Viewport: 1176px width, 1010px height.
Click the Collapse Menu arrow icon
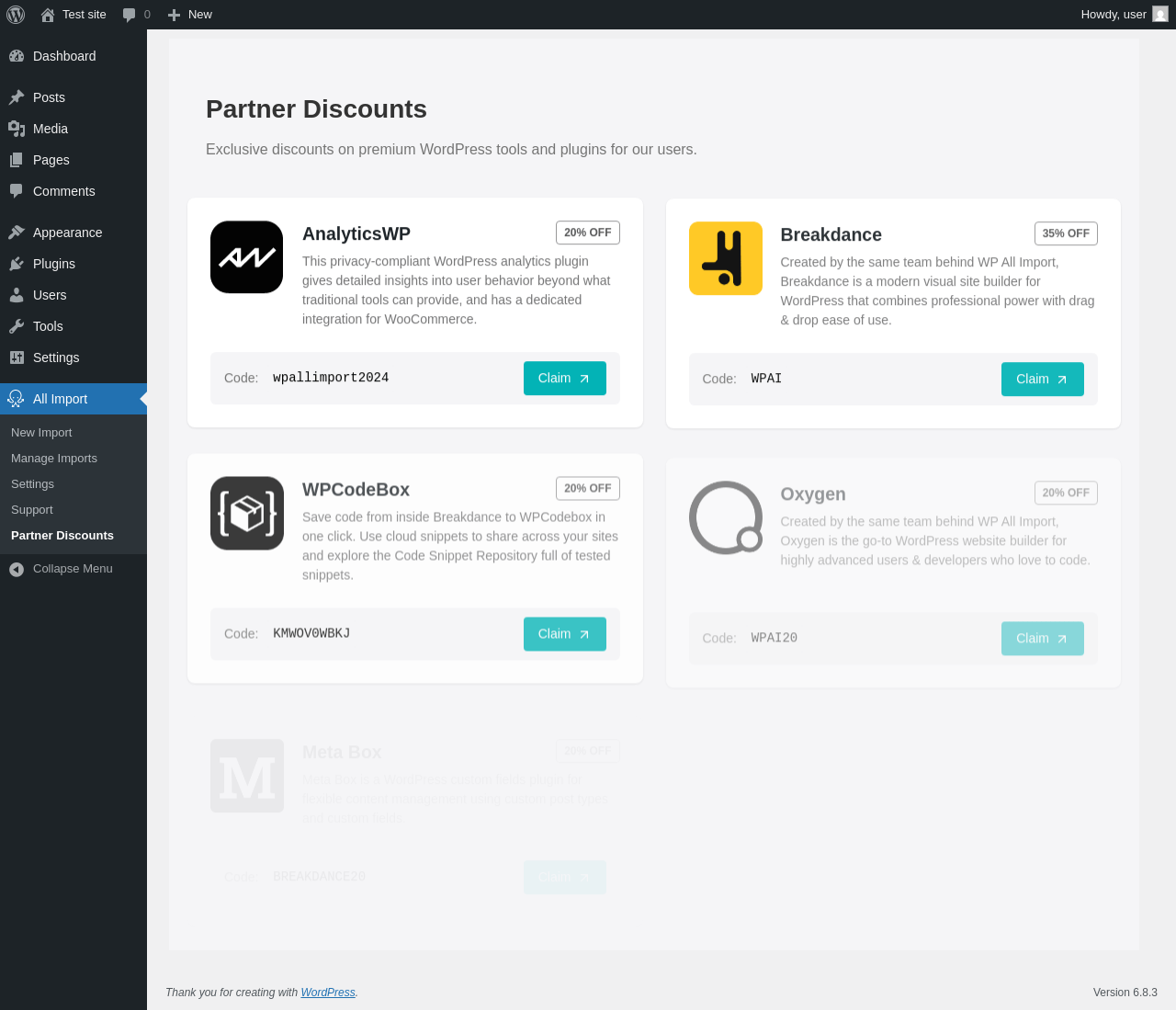coord(17,569)
